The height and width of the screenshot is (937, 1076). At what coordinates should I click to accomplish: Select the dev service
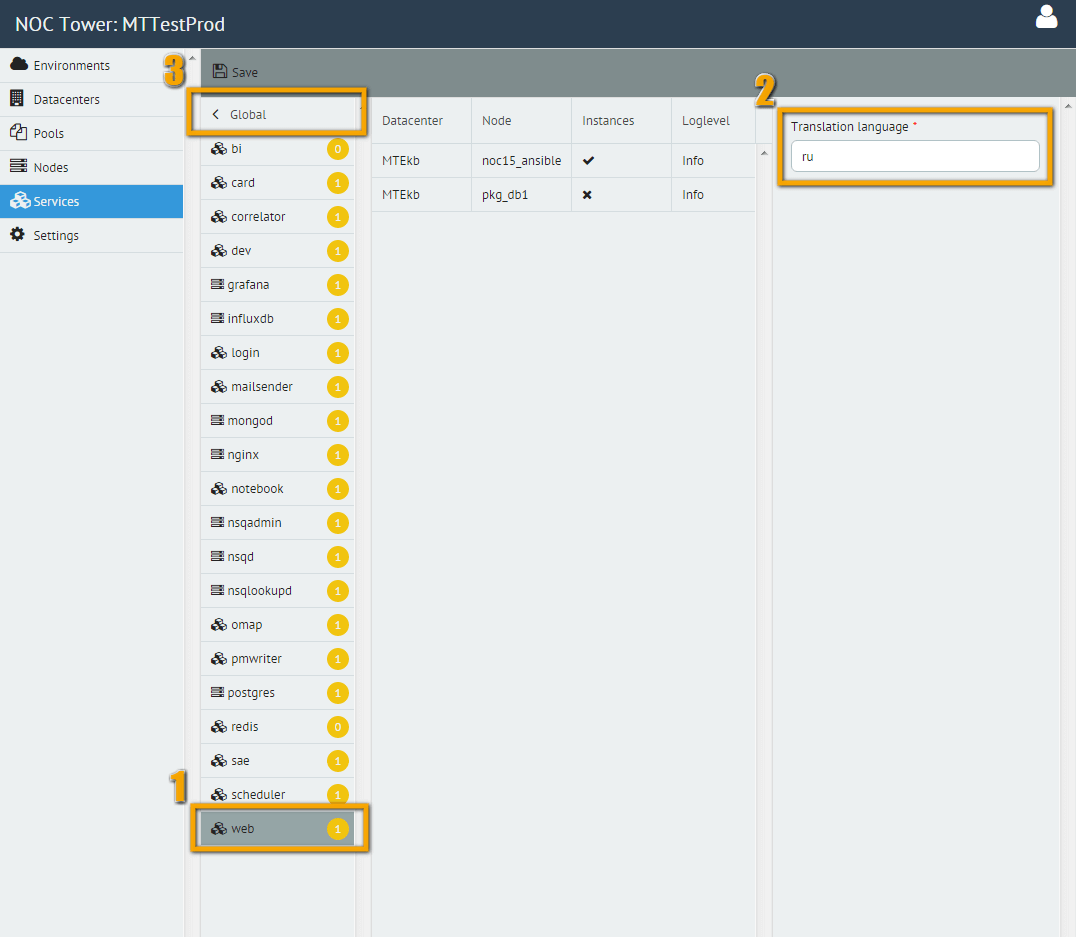[277, 251]
